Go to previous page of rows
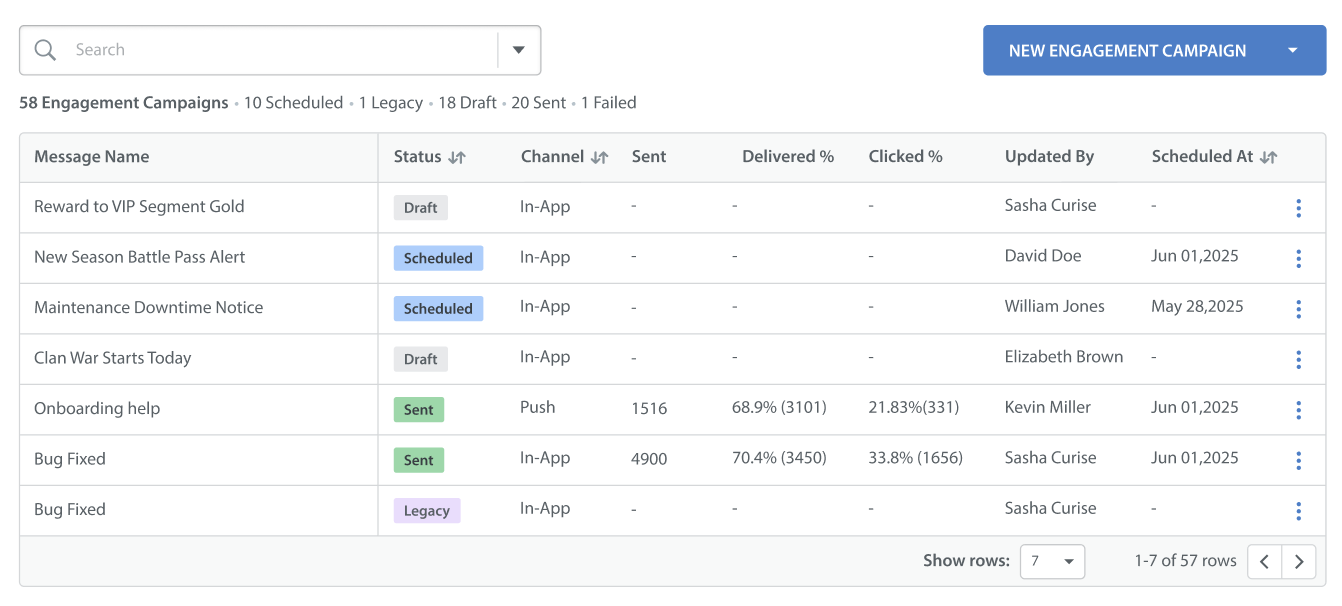 click(1265, 562)
